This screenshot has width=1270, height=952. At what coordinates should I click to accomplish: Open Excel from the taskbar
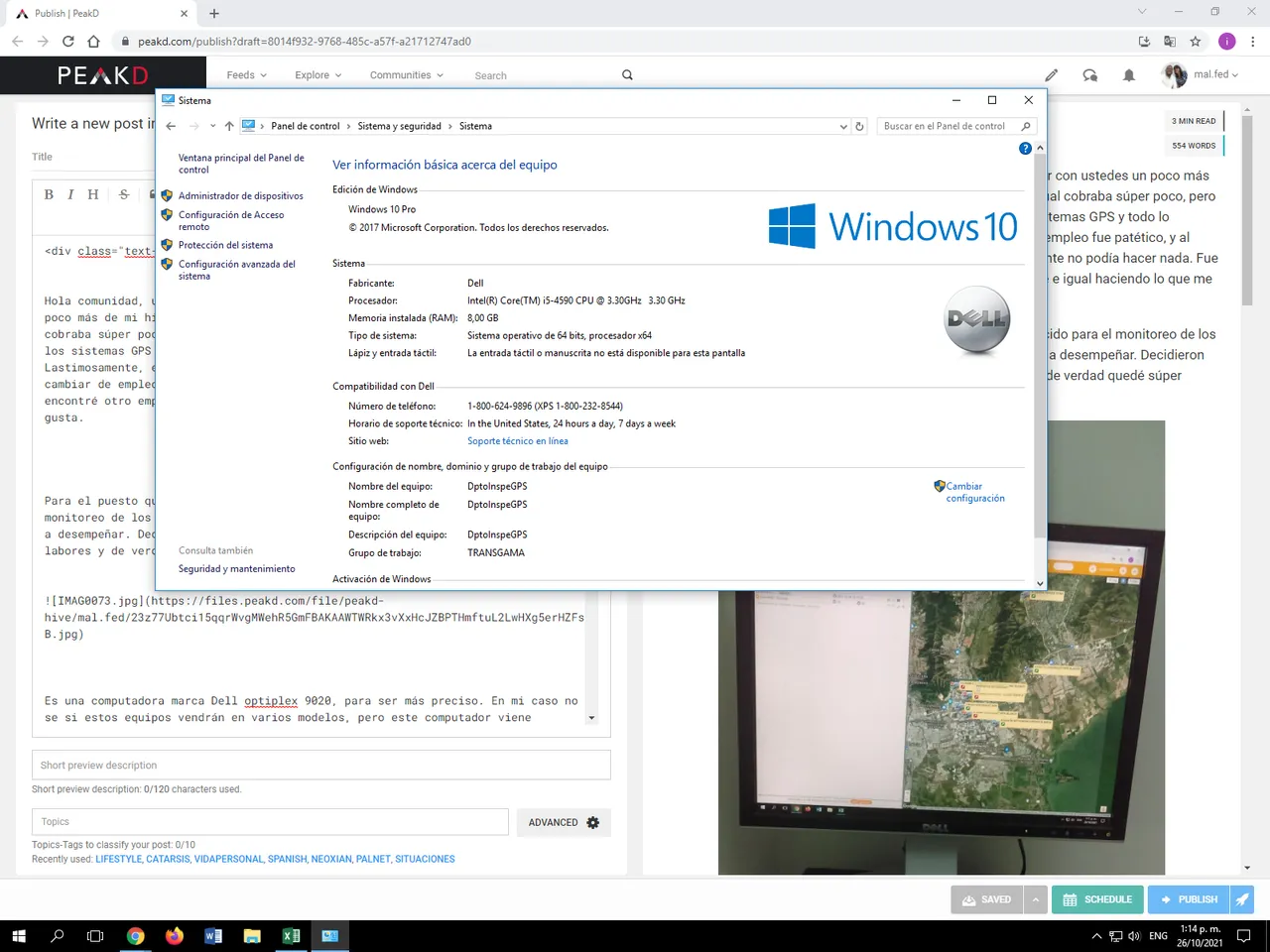tap(291, 935)
